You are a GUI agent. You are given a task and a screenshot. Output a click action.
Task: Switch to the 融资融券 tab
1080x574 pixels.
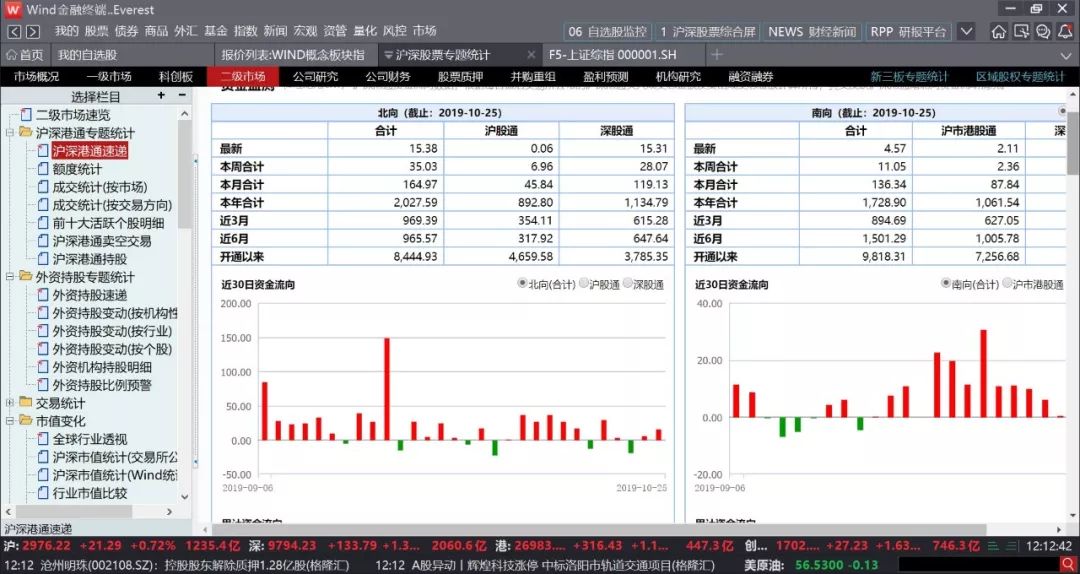(751, 76)
